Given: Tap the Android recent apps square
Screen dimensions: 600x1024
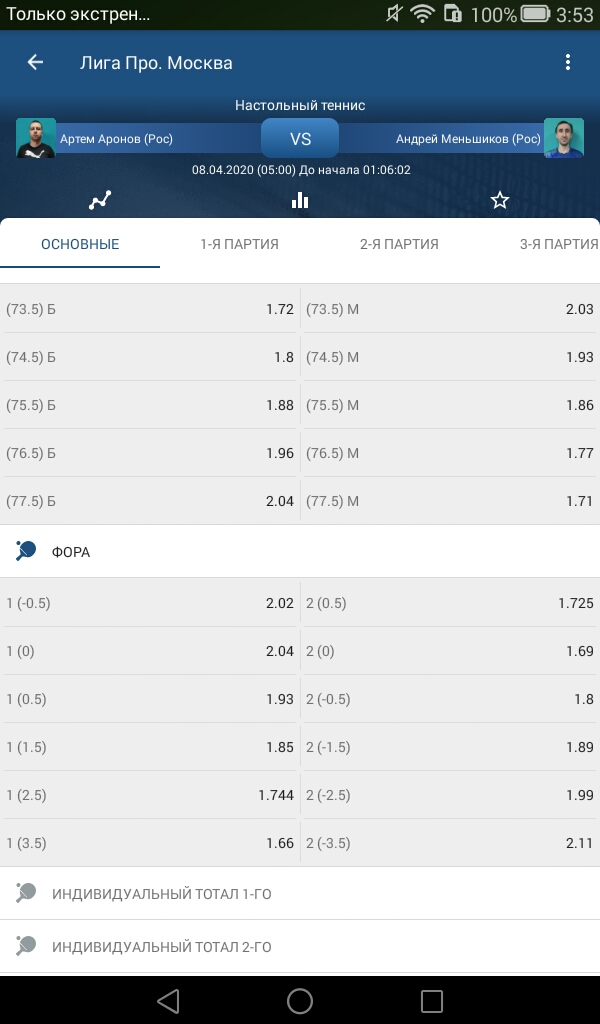Looking at the screenshot, I should 432,1000.
